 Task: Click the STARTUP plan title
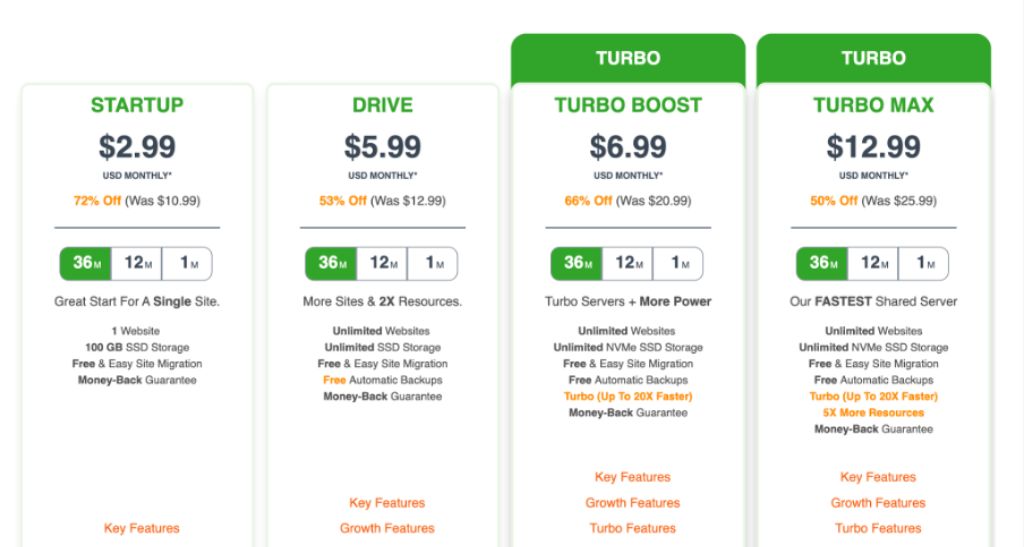pos(137,105)
